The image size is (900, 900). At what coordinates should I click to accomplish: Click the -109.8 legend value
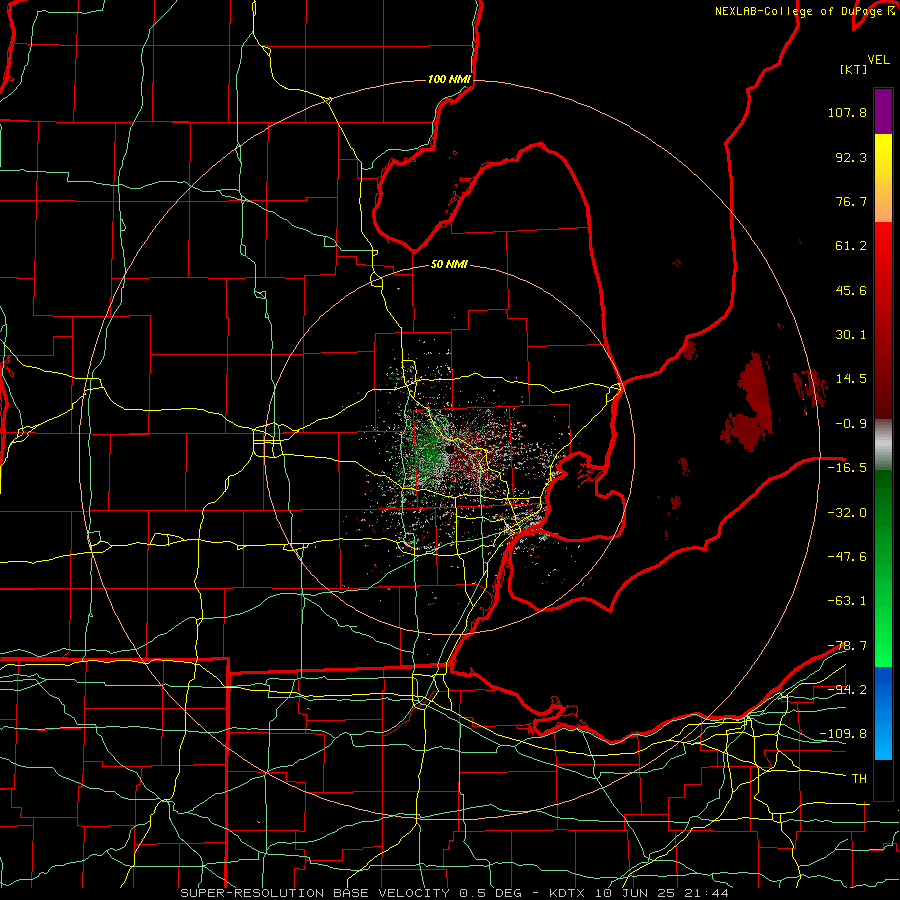click(x=843, y=734)
